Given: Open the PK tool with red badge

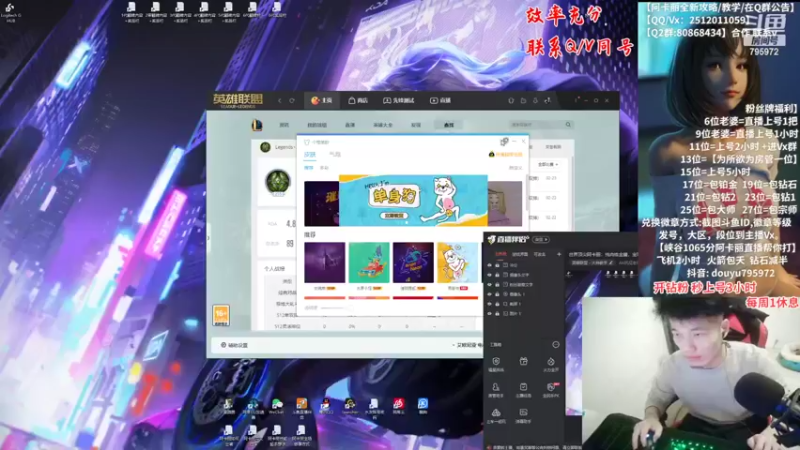Looking at the screenshot, I should (x=551, y=390).
